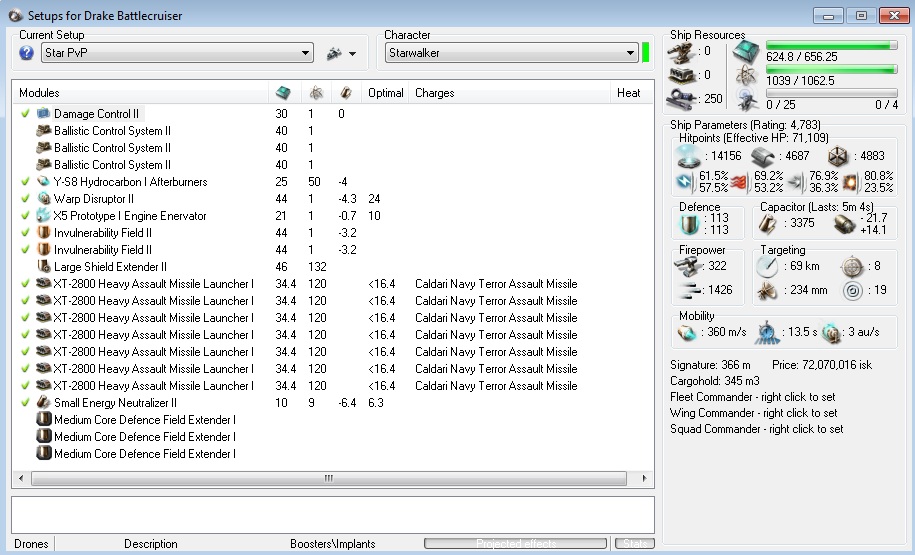Select the Small Energy Neutralizer II row text
Viewport: 915px width, 555px height.
pyautogui.click(x=115, y=403)
